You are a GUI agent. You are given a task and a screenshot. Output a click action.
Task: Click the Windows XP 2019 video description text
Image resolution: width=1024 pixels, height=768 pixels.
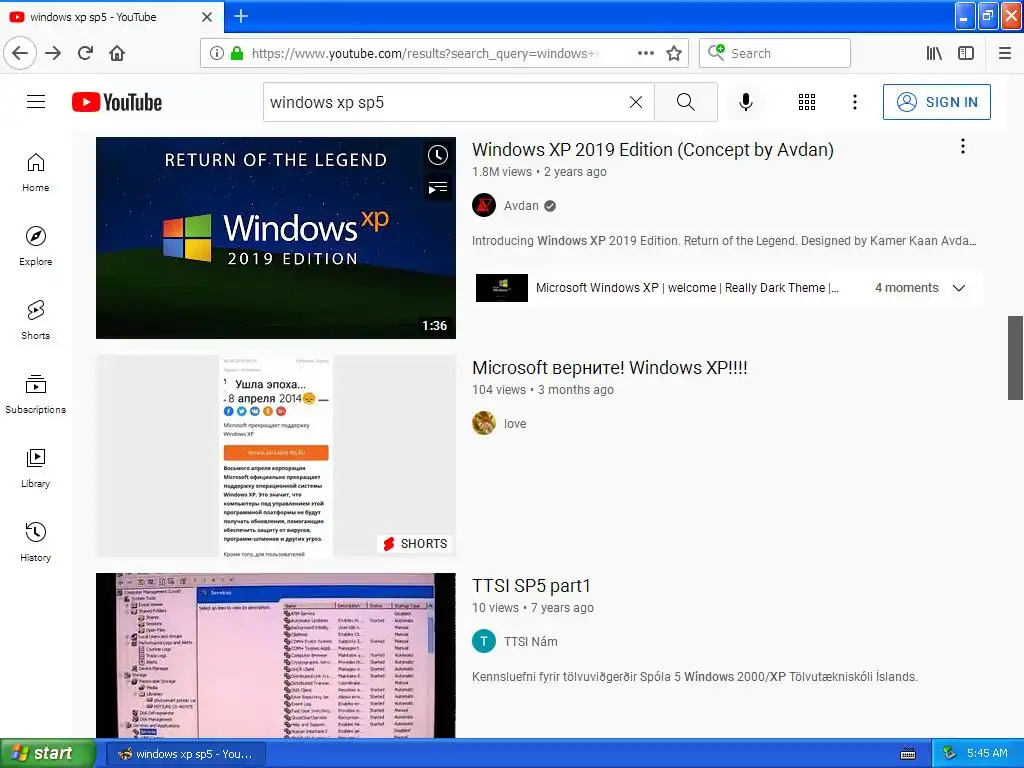pos(724,241)
